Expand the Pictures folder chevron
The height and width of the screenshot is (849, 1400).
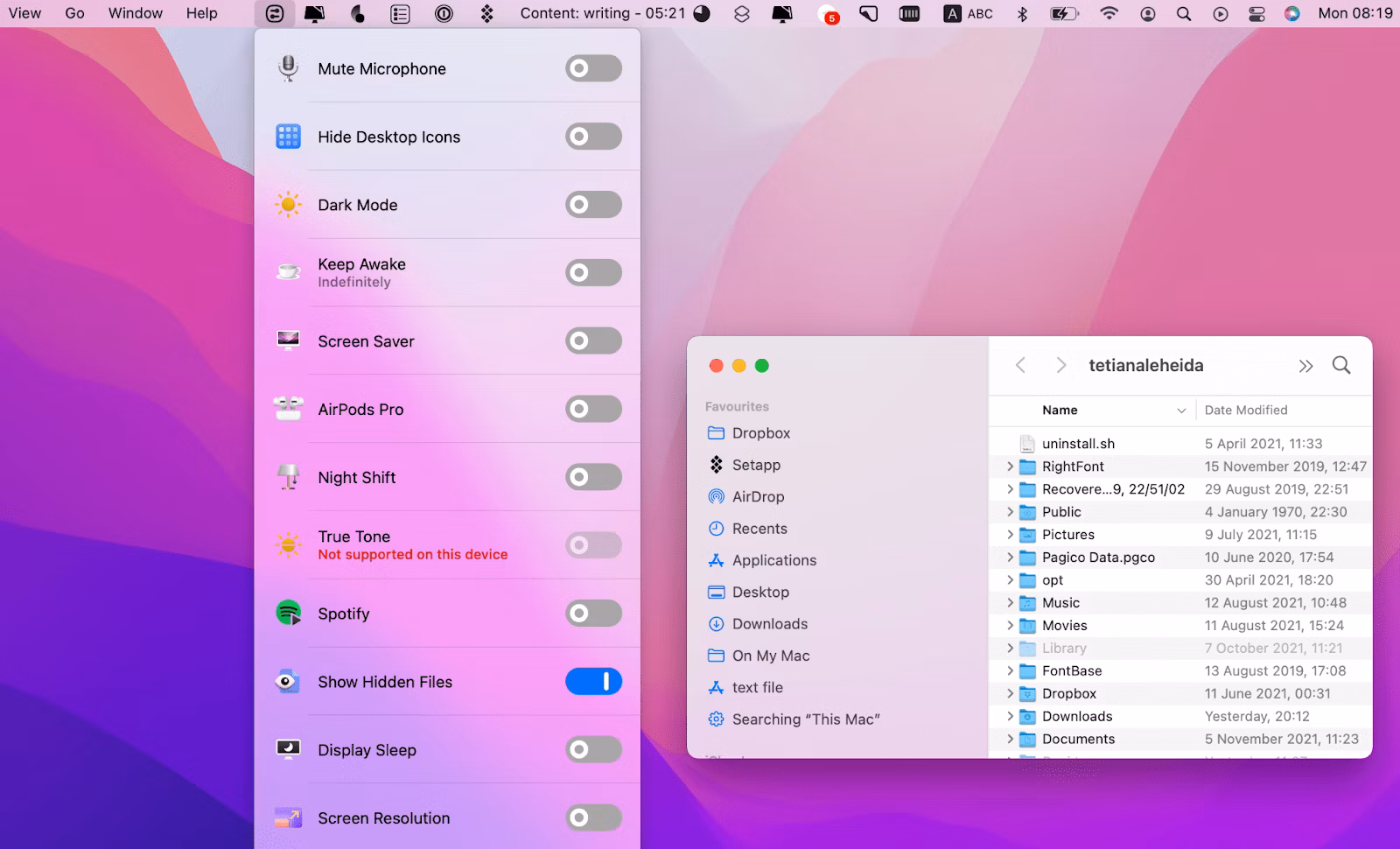click(x=1010, y=535)
